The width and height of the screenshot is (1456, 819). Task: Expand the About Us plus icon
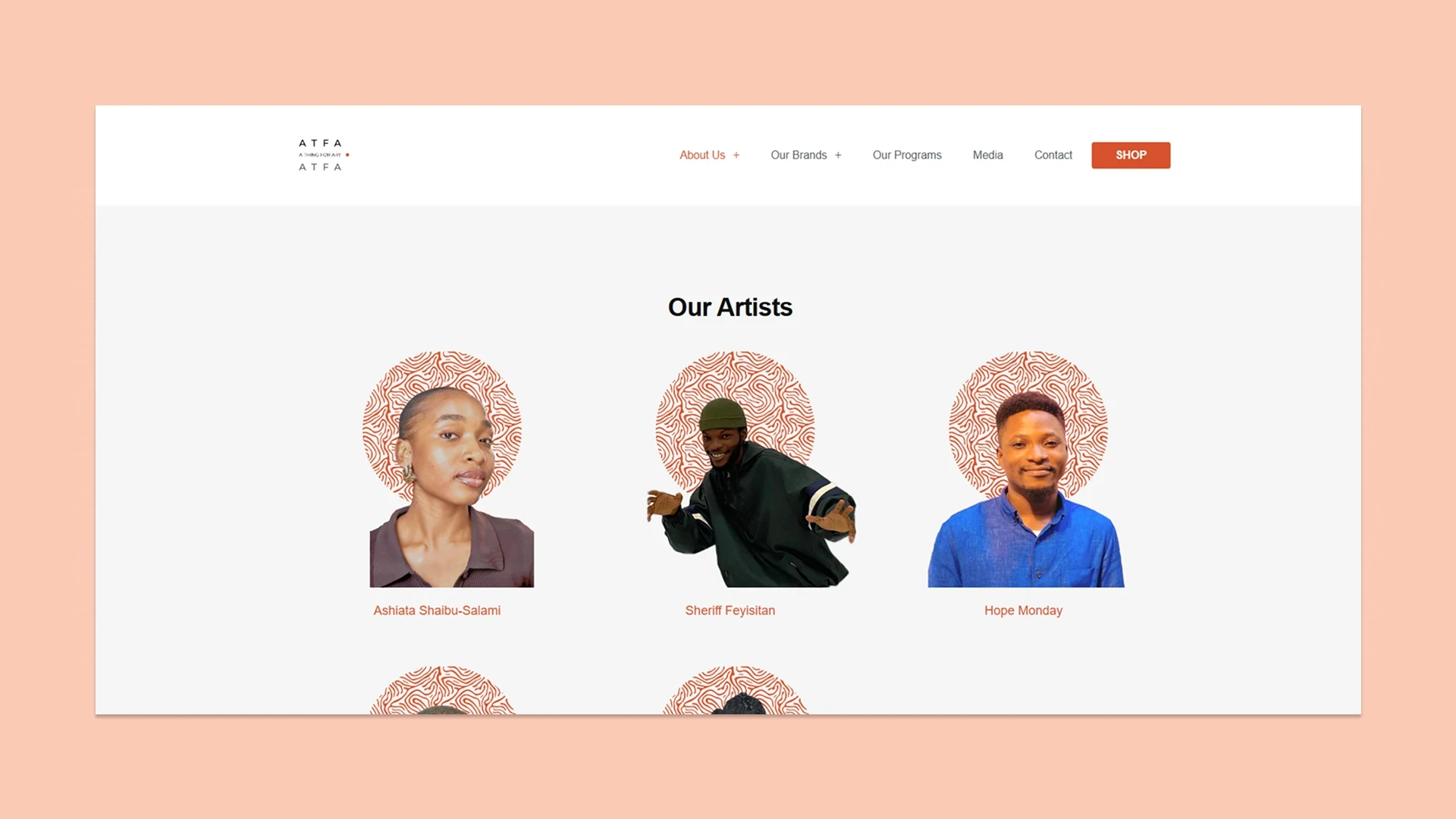(x=736, y=155)
